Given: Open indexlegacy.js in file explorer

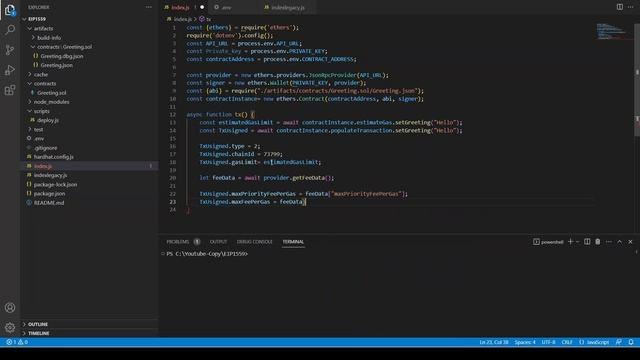Looking at the screenshot, I should tap(50, 175).
